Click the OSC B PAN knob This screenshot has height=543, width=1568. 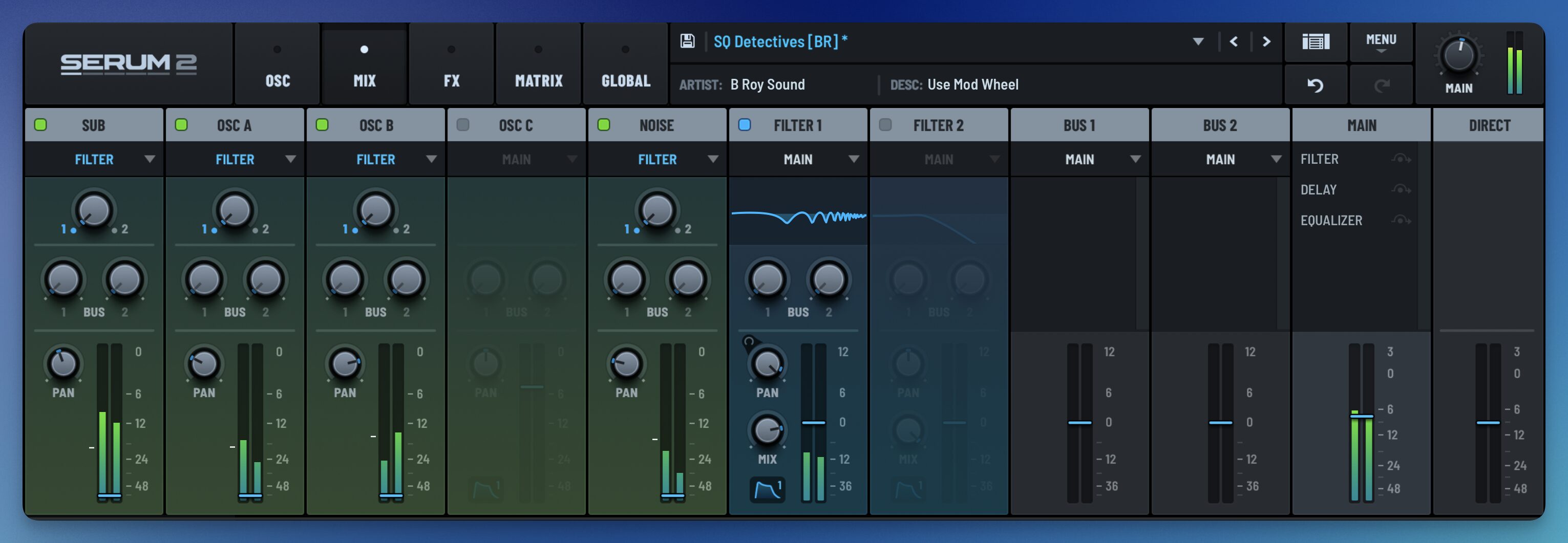tap(345, 364)
